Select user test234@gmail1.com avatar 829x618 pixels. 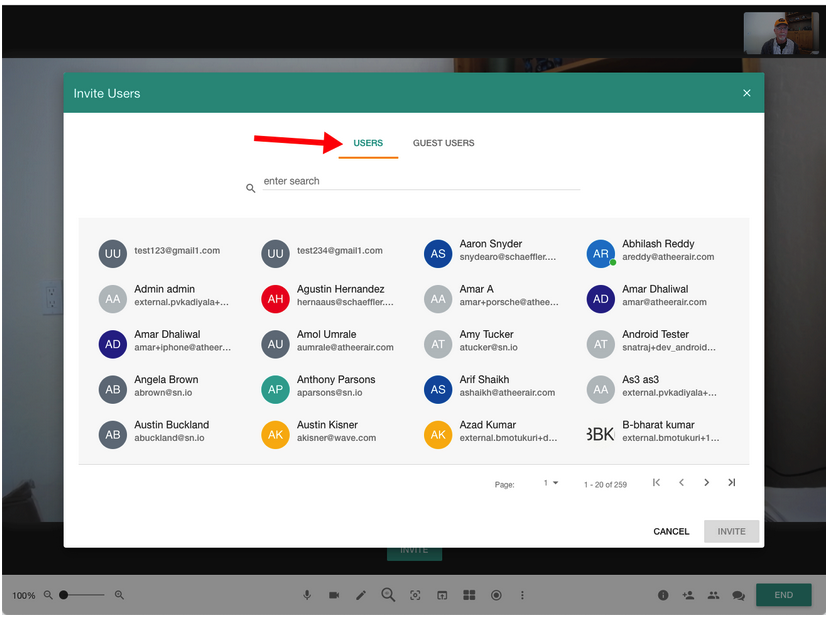pos(275,254)
